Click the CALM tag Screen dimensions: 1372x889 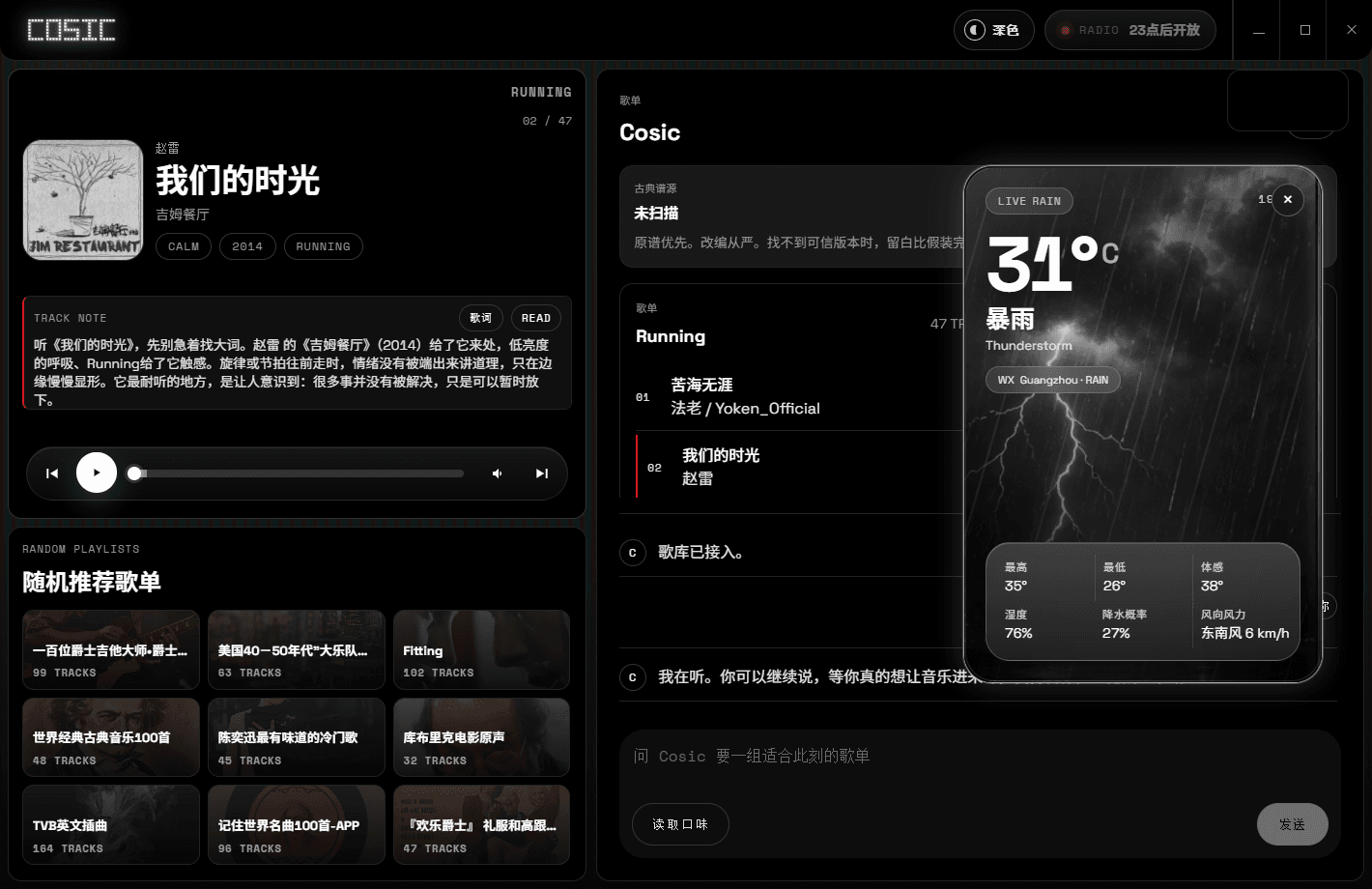coord(184,246)
